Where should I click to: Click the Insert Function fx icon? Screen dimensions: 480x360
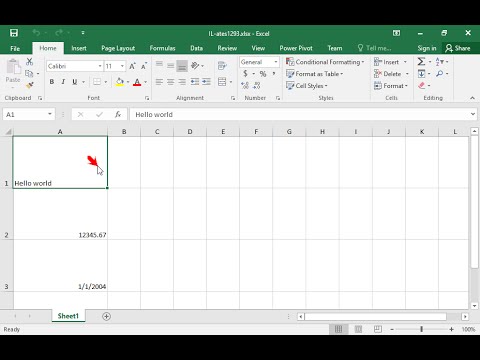click(118, 114)
